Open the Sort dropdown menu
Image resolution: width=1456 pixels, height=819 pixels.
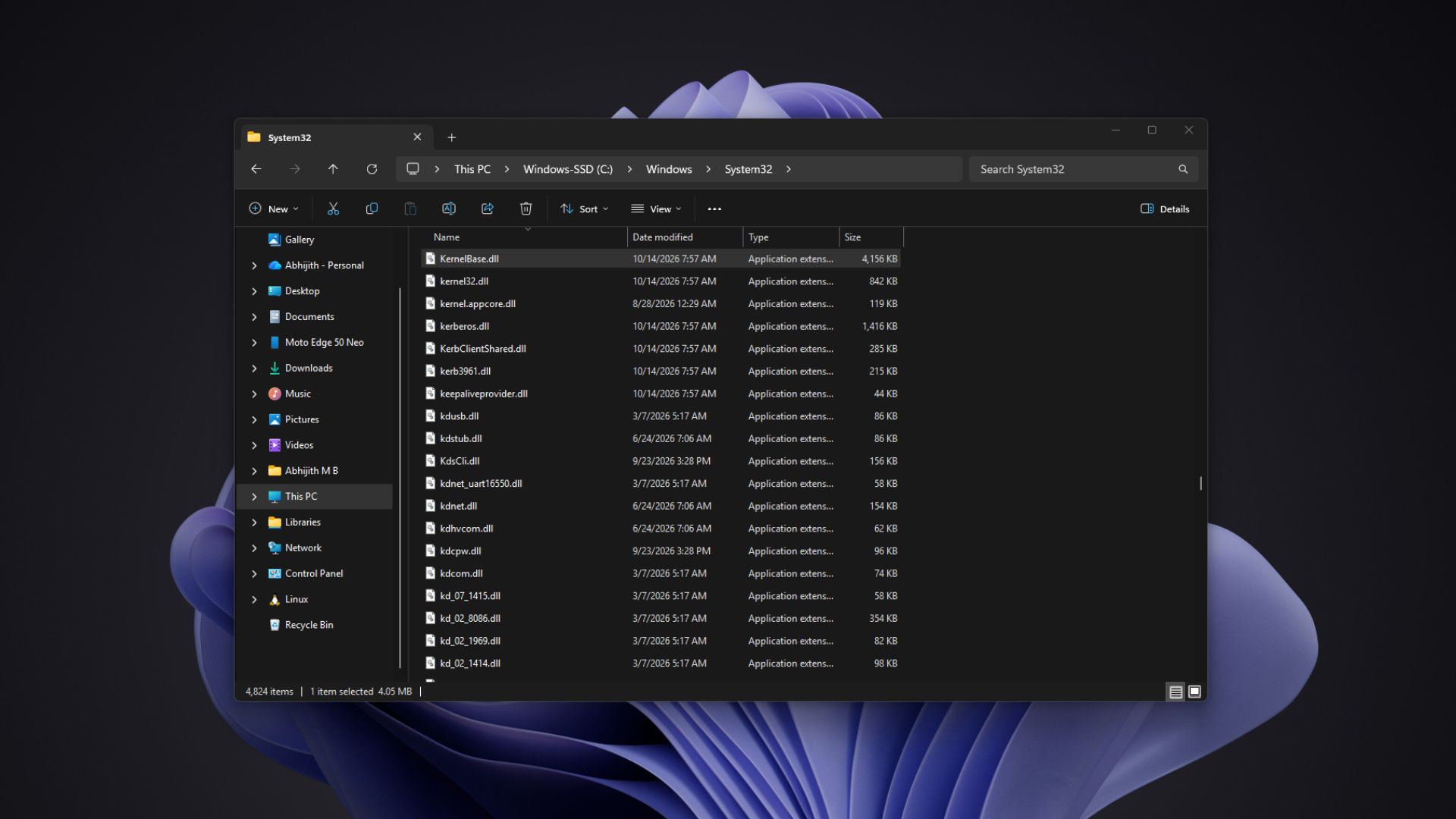click(x=584, y=209)
